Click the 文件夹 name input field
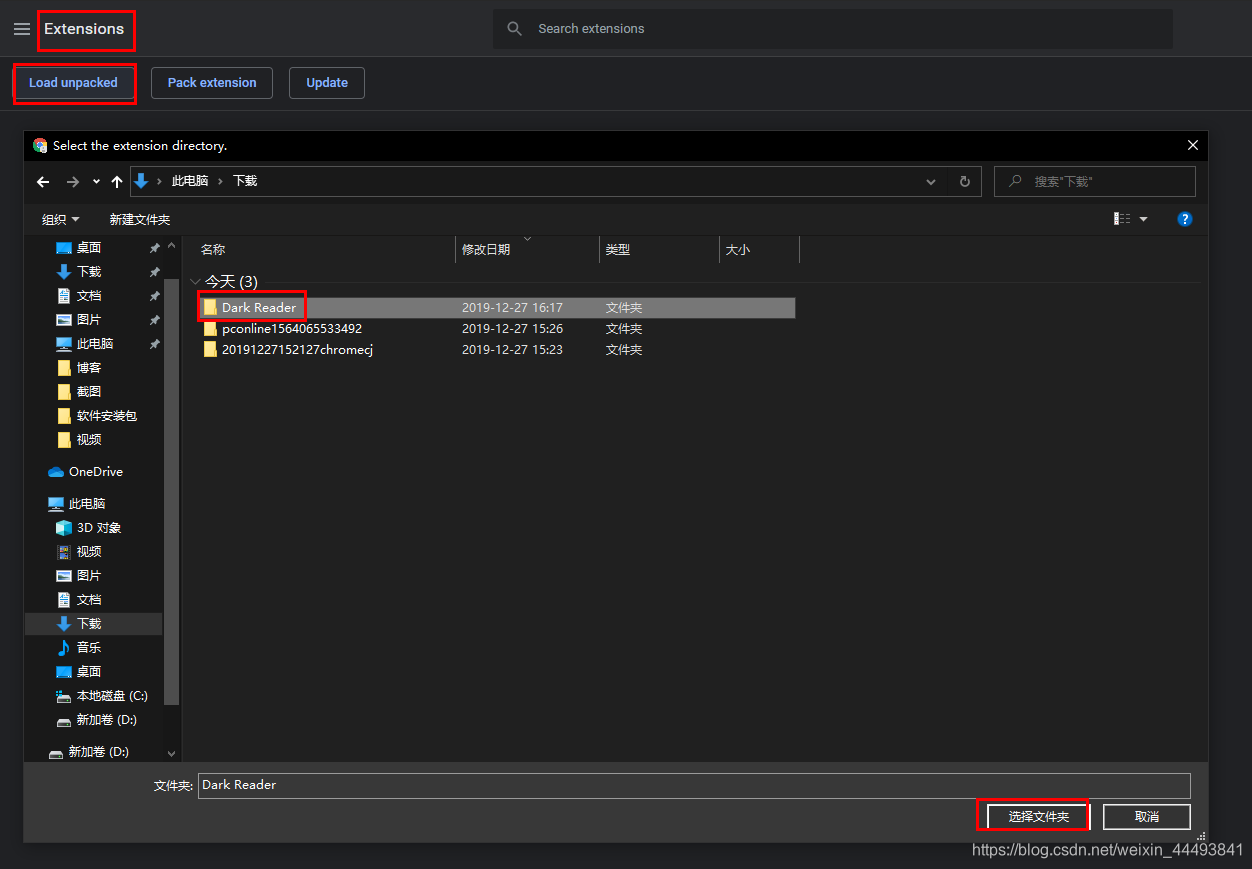 pyautogui.click(x=694, y=785)
